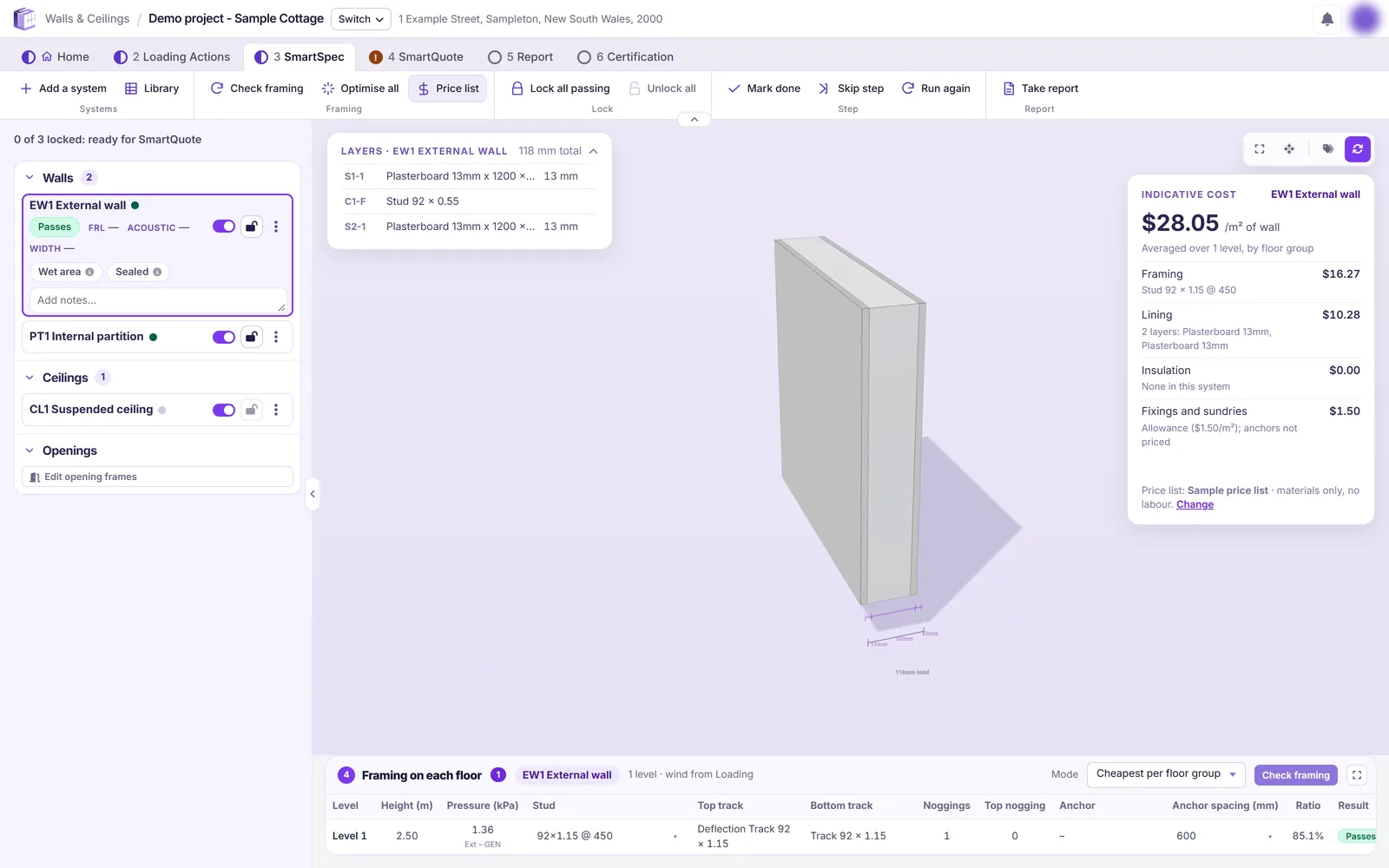Collapse the toolbar ribbon with the chevron
The width and height of the screenshot is (1389, 868).
coord(694,120)
